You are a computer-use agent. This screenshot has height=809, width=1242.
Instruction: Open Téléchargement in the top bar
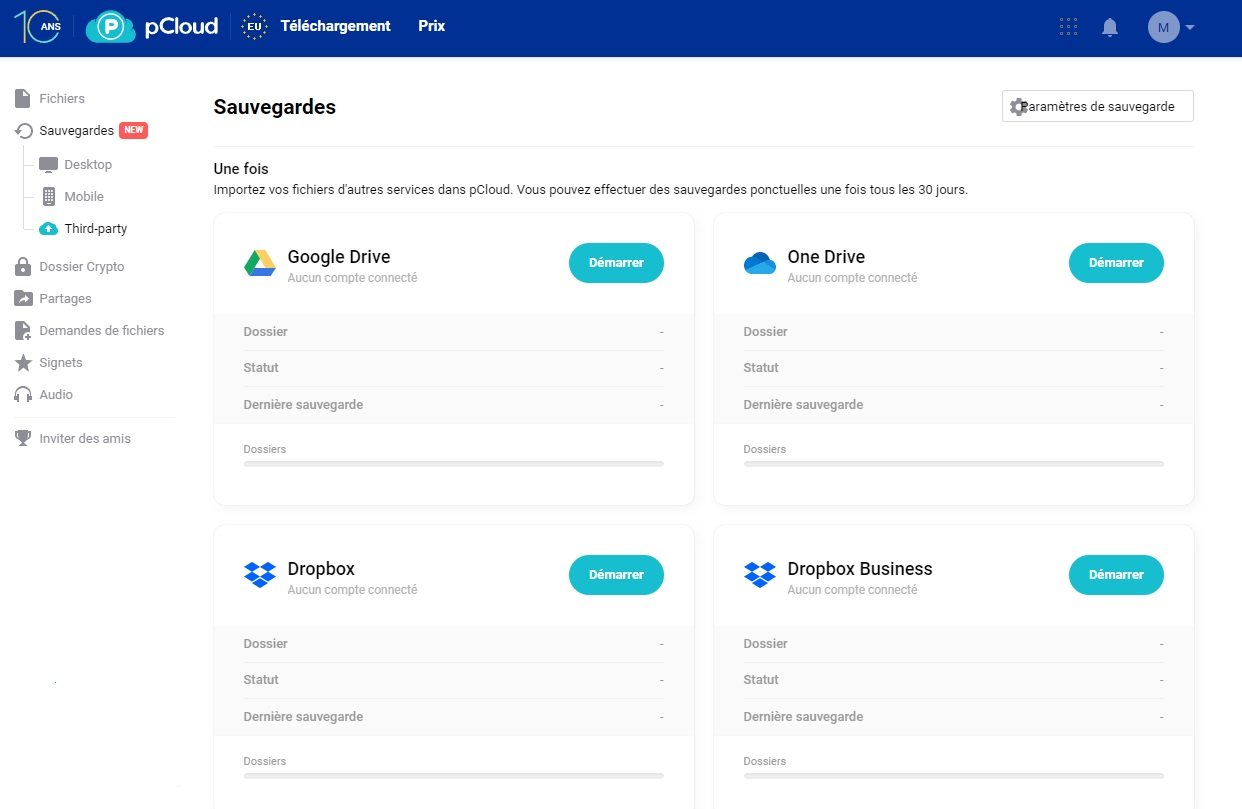point(336,26)
